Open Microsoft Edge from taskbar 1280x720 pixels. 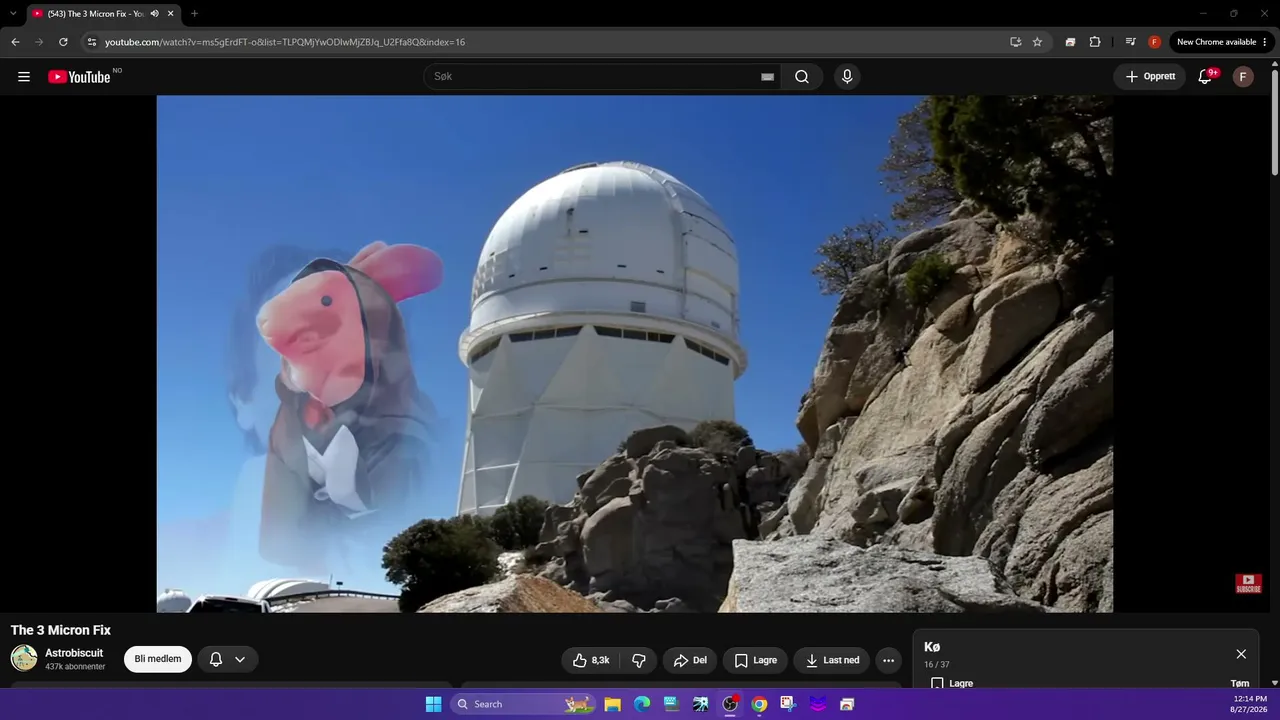(x=642, y=704)
